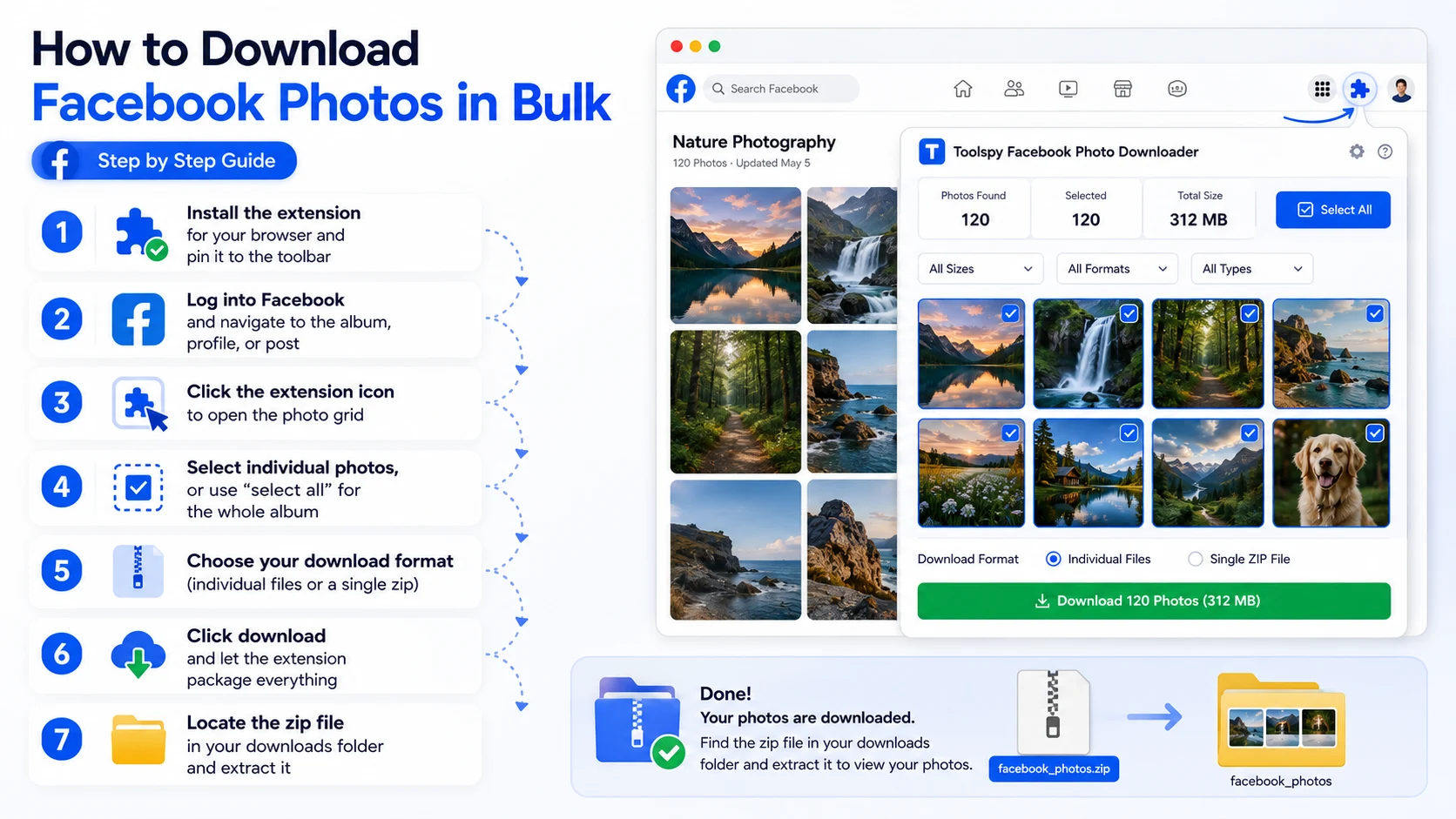Uncheck the lake cabin photo checkbox
Viewport: 1456px width, 819px height.
coord(1129,433)
